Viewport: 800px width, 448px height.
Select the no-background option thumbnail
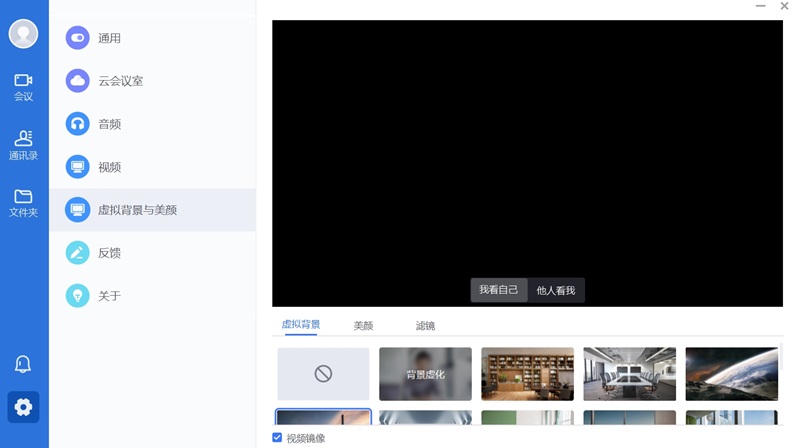(323, 374)
